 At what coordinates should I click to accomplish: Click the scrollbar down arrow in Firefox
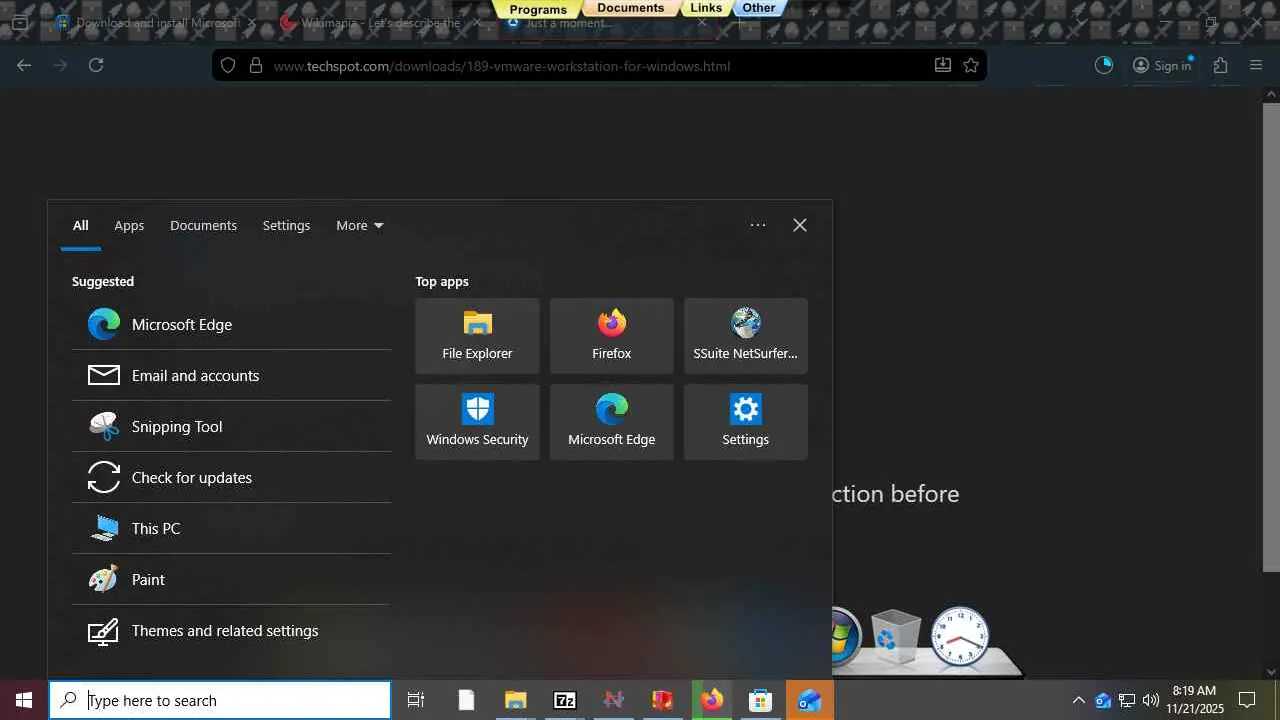[x=1272, y=672]
